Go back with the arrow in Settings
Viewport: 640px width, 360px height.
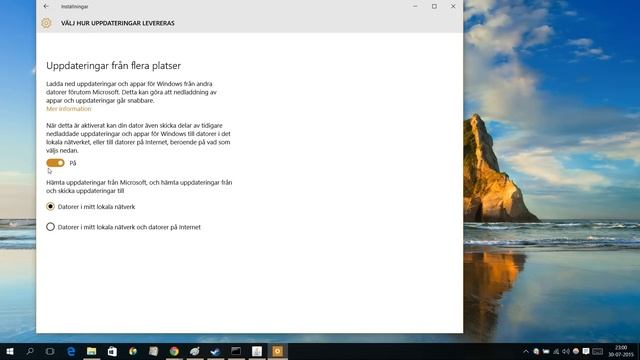coord(46,6)
